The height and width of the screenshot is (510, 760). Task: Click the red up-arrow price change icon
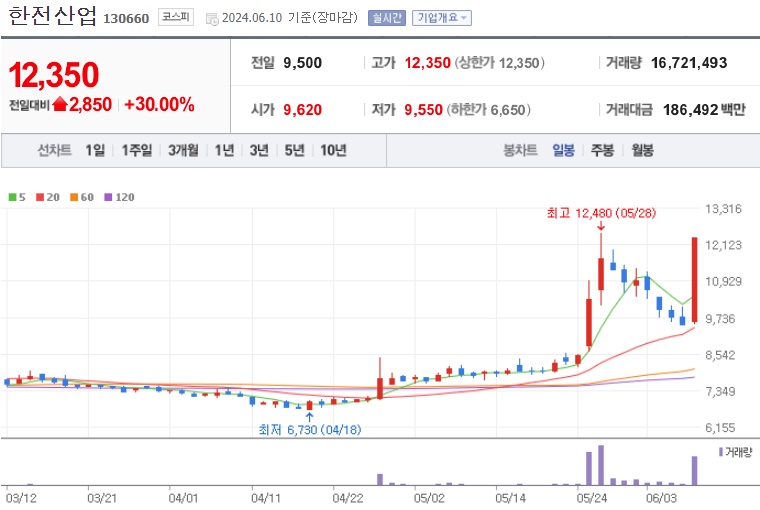point(60,104)
